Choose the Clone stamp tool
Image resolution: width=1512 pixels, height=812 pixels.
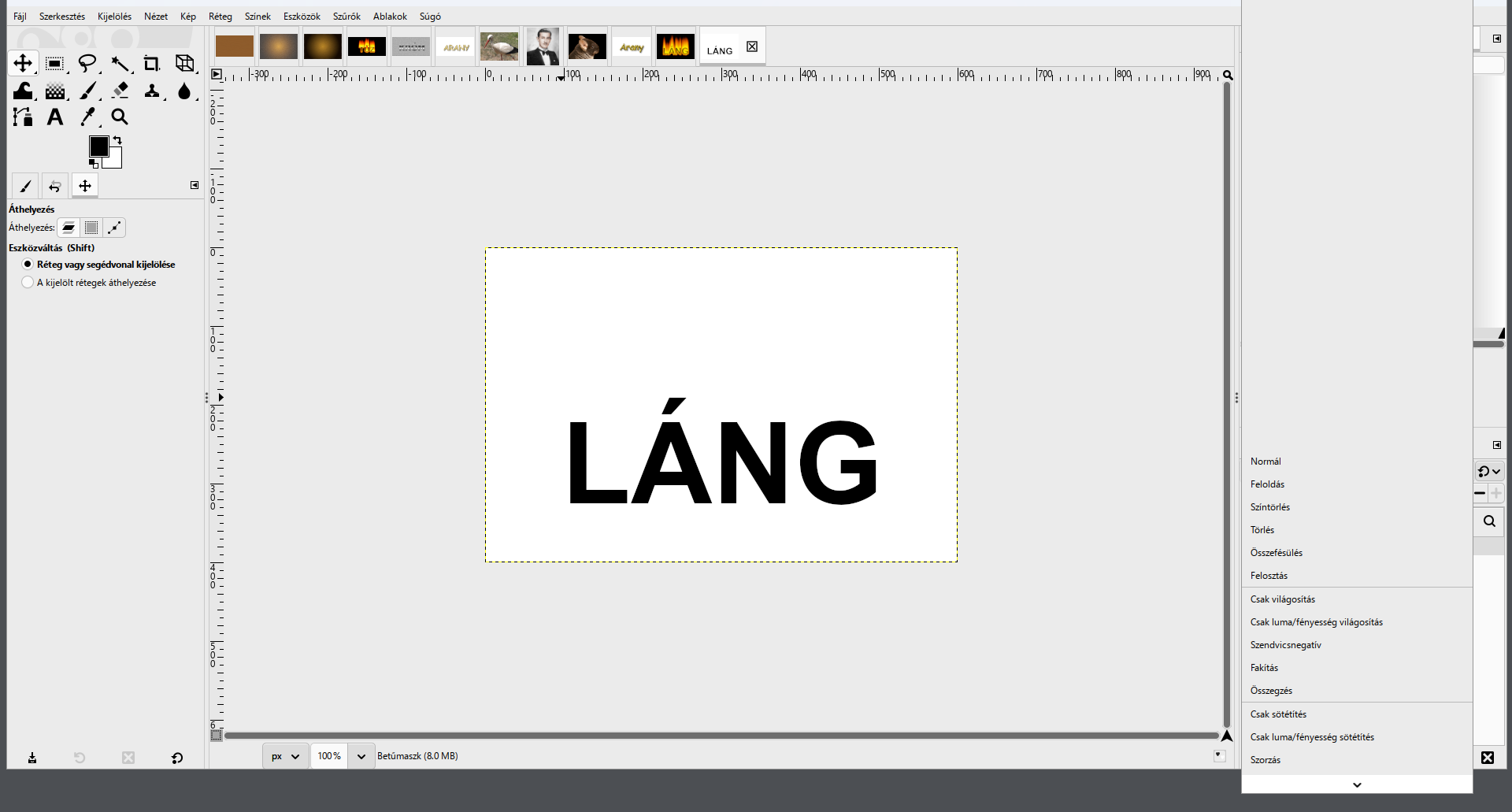pyautogui.click(x=152, y=91)
